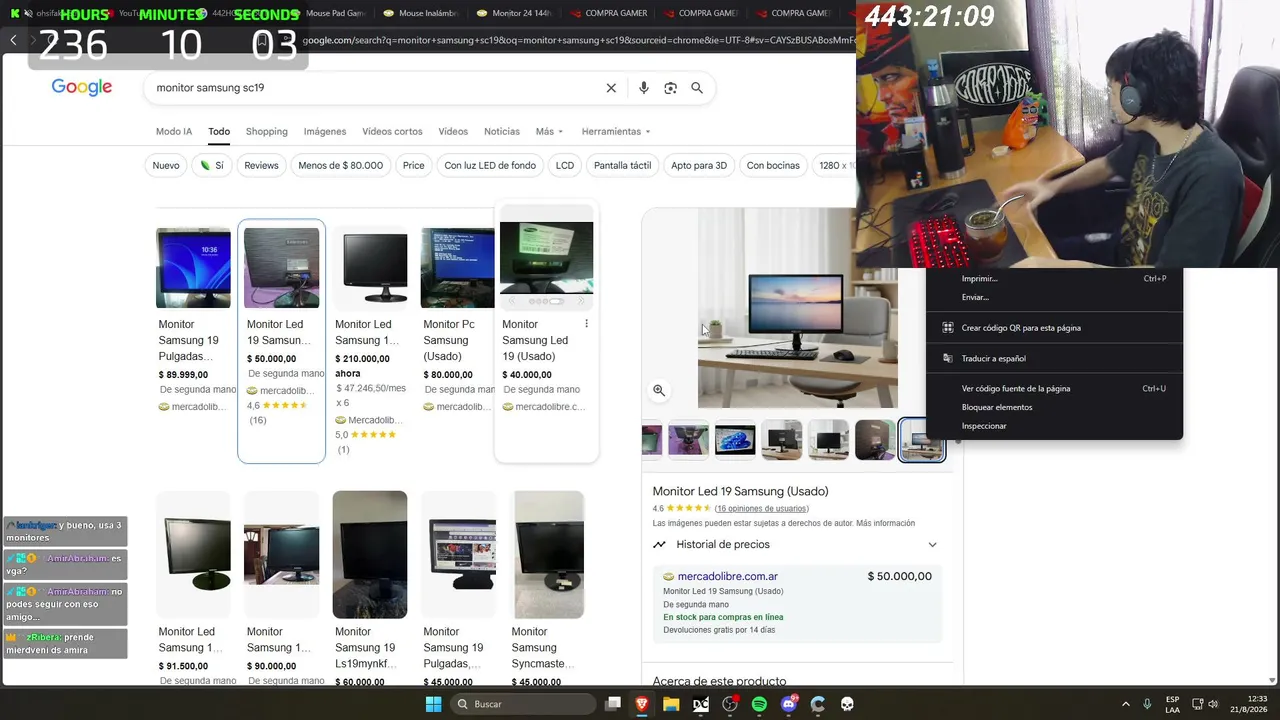The height and width of the screenshot is (720, 1280).
Task: Open the Brave browser taskbar icon
Action: tap(642, 704)
